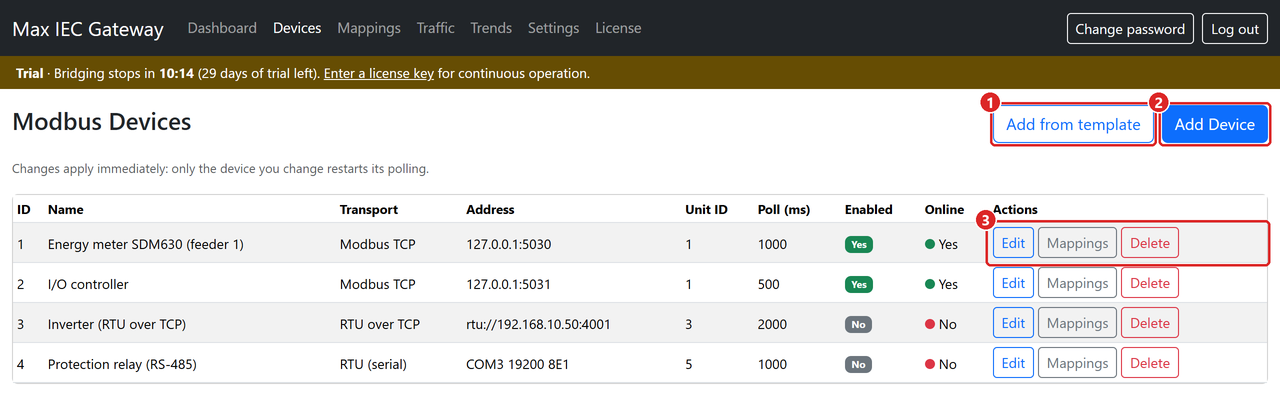Click the 'Protection relay (RS-485)' name cell
The image size is (1280, 400).
(x=122, y=364)
